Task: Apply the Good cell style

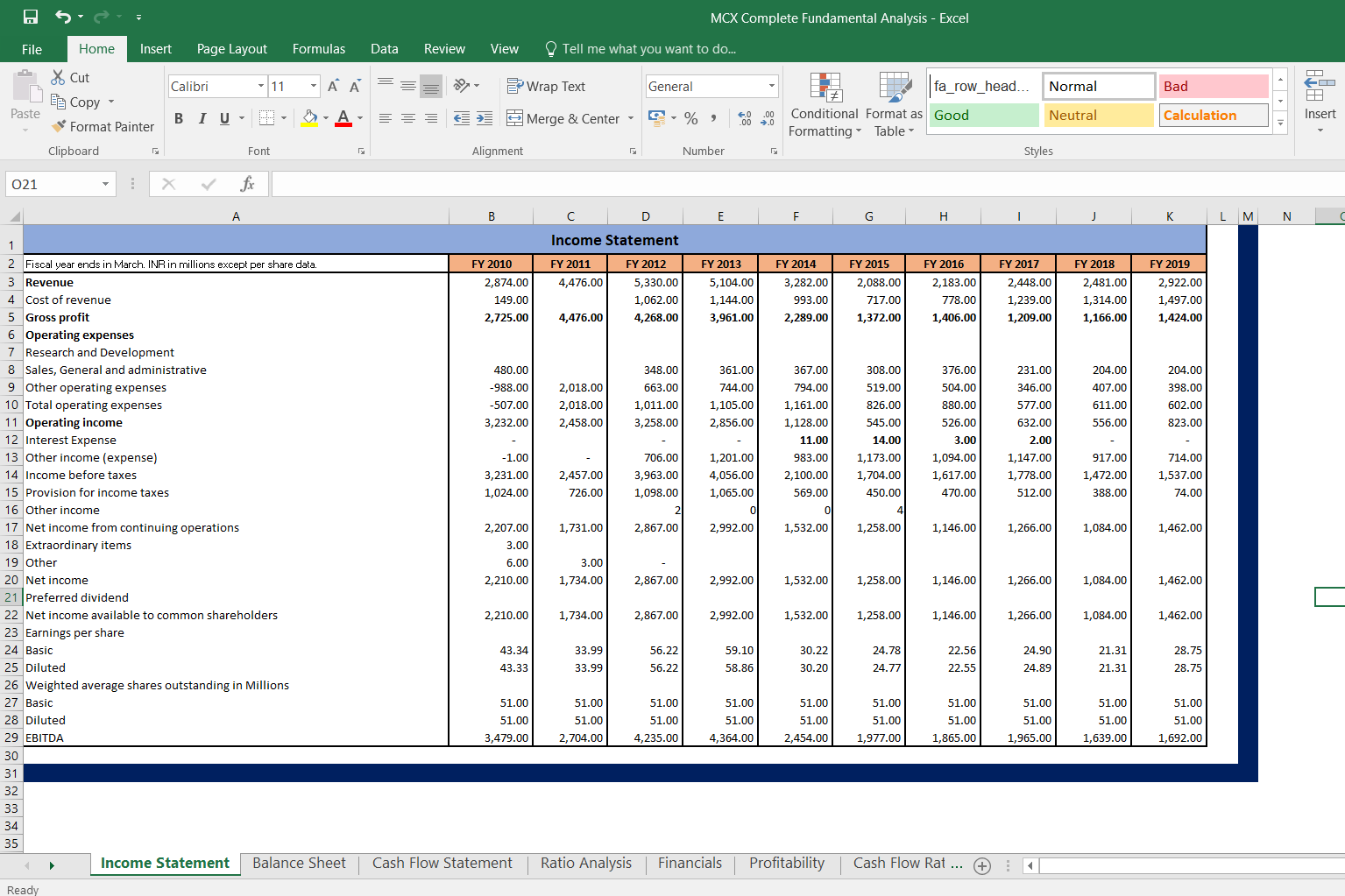Action: click(984, 115)
